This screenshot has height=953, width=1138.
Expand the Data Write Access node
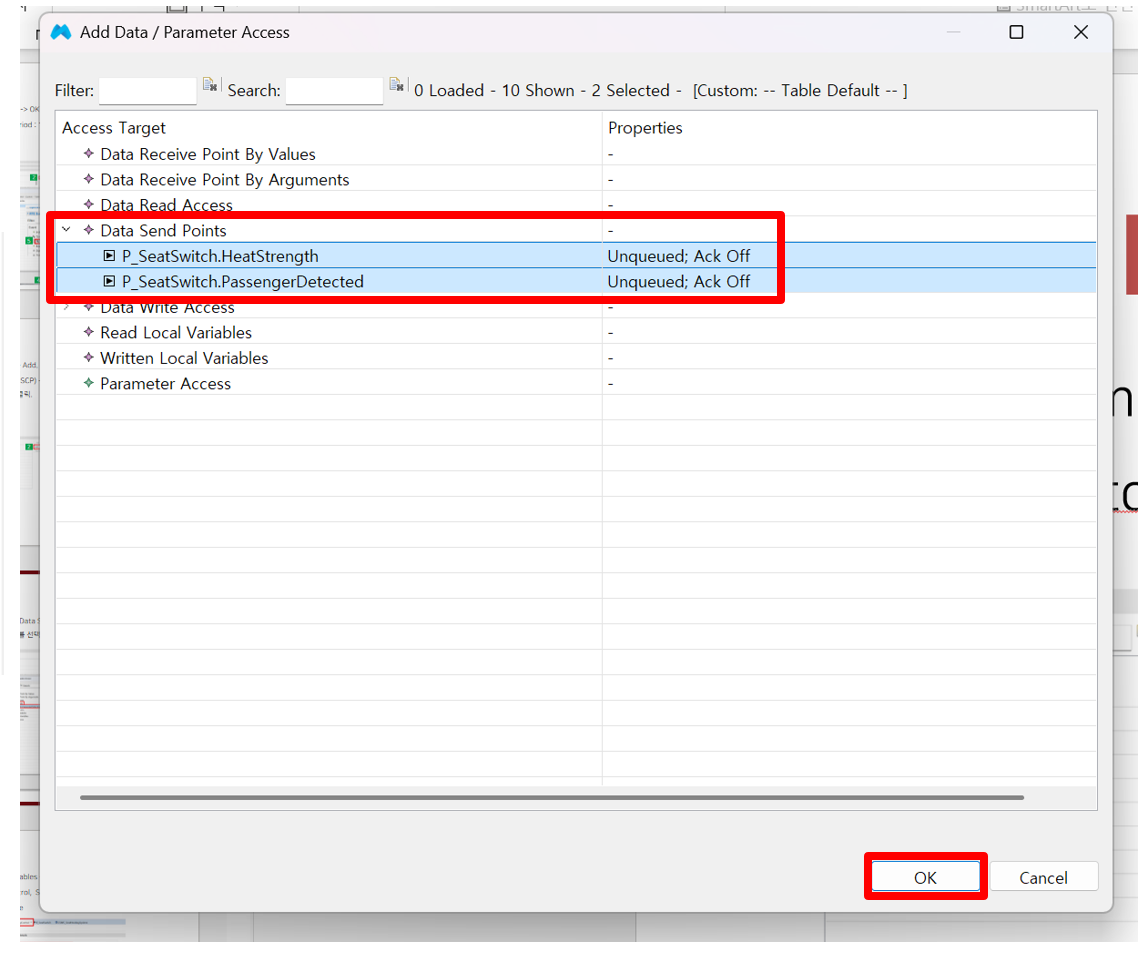(x=67, y=307)
